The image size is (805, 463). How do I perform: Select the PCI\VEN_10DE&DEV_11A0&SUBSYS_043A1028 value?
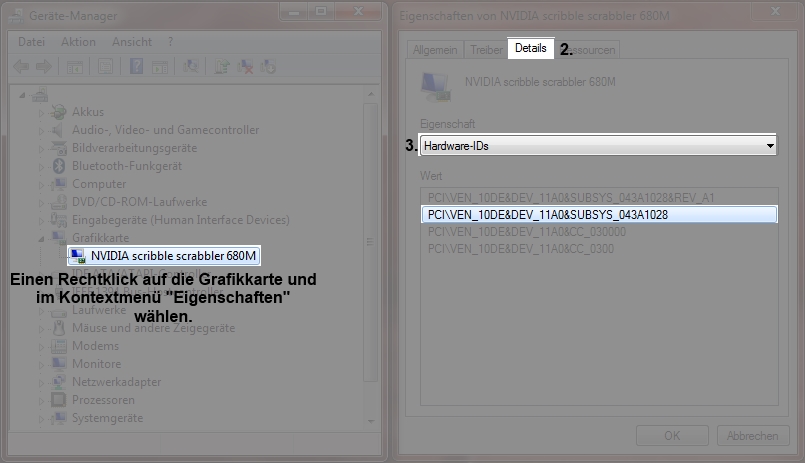[599, 214]
